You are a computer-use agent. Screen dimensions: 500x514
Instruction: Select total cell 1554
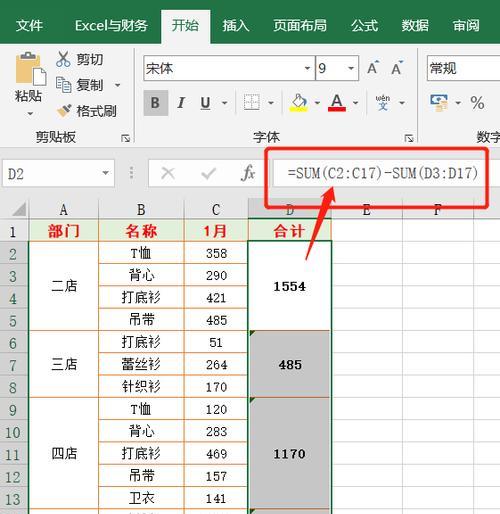point(290,286)
